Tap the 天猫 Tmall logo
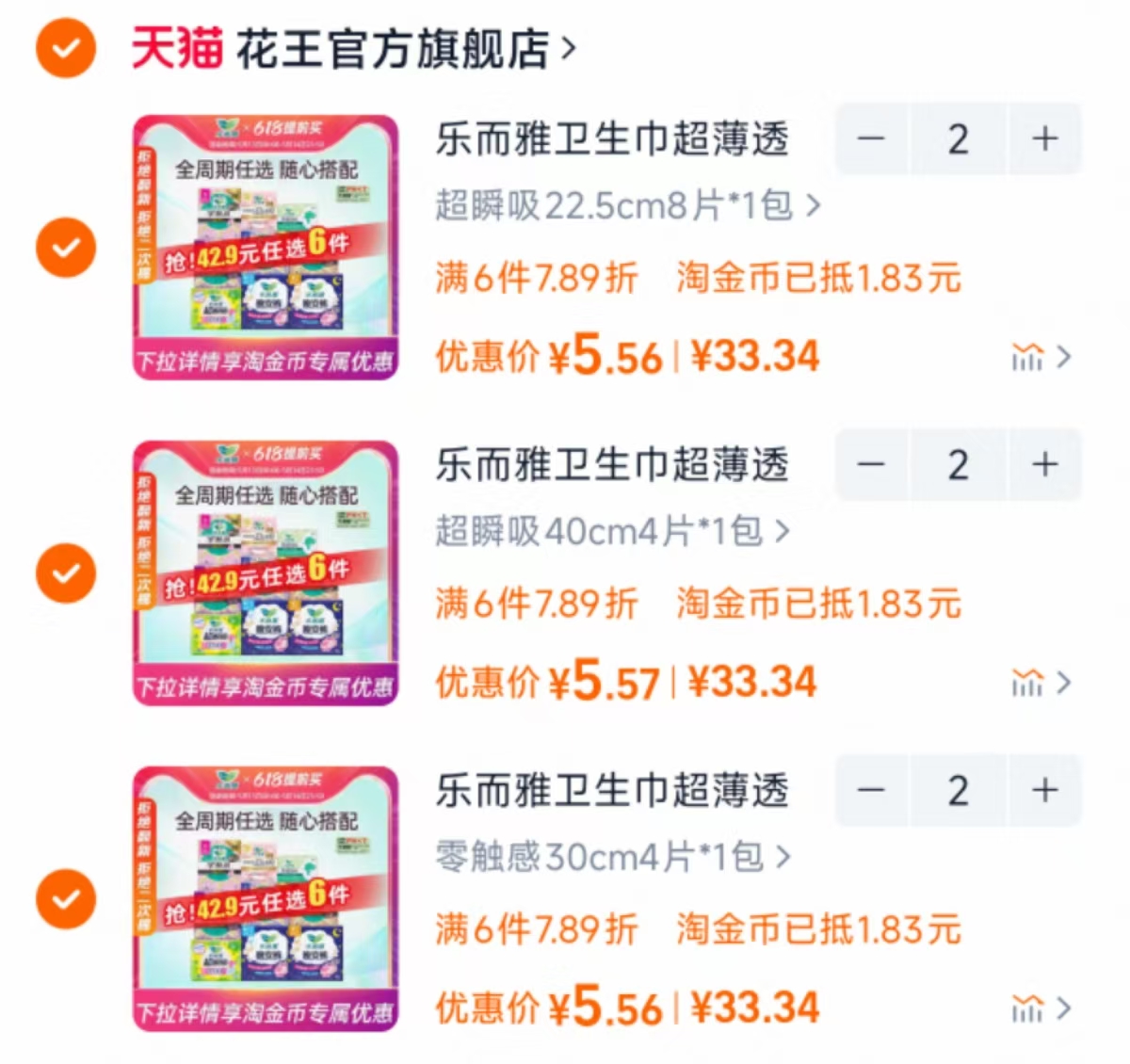Image resolution: width=1130 pixels, height=1064 pixels. click(177, 49)
